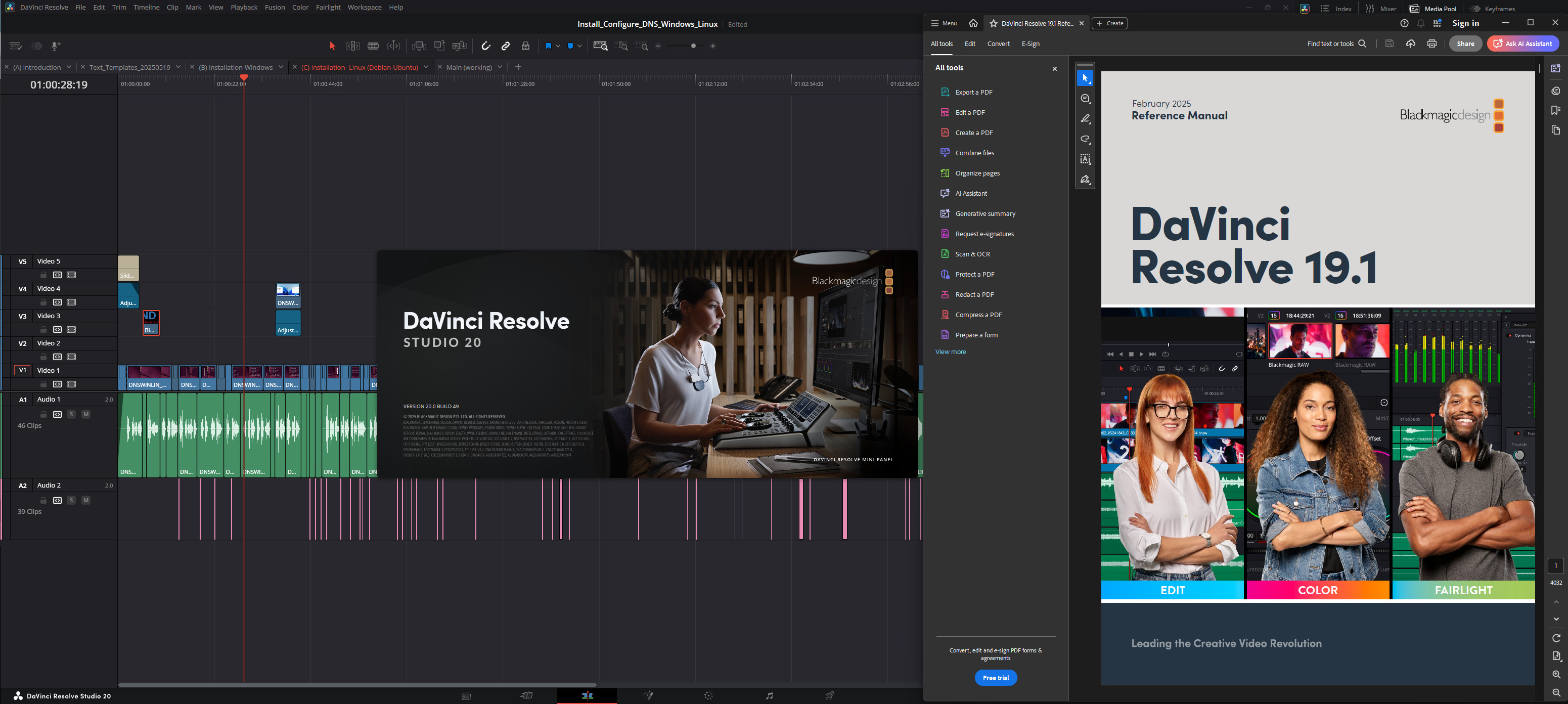Open the Workspace menu
Viewport: 1568px width, 704px height.
pyautogui.click(x=364, y=7)
